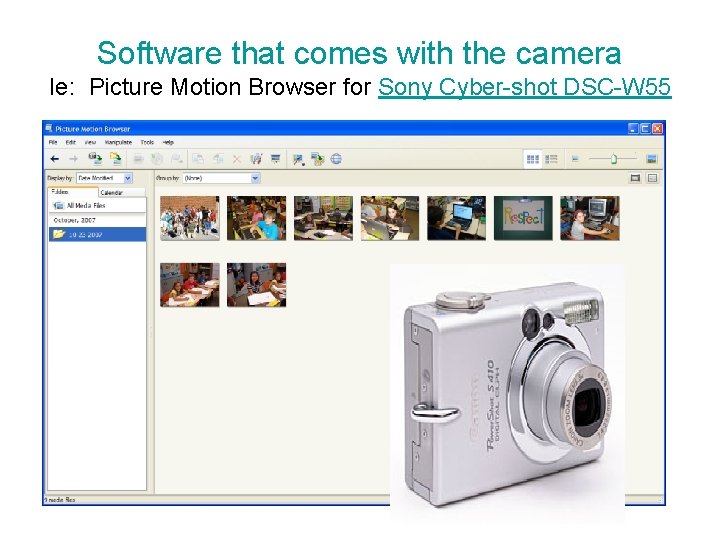Click the Picture Motion Browser title bar icon
The width and height of the screenshot is (720, 540).
click(49, 128)
